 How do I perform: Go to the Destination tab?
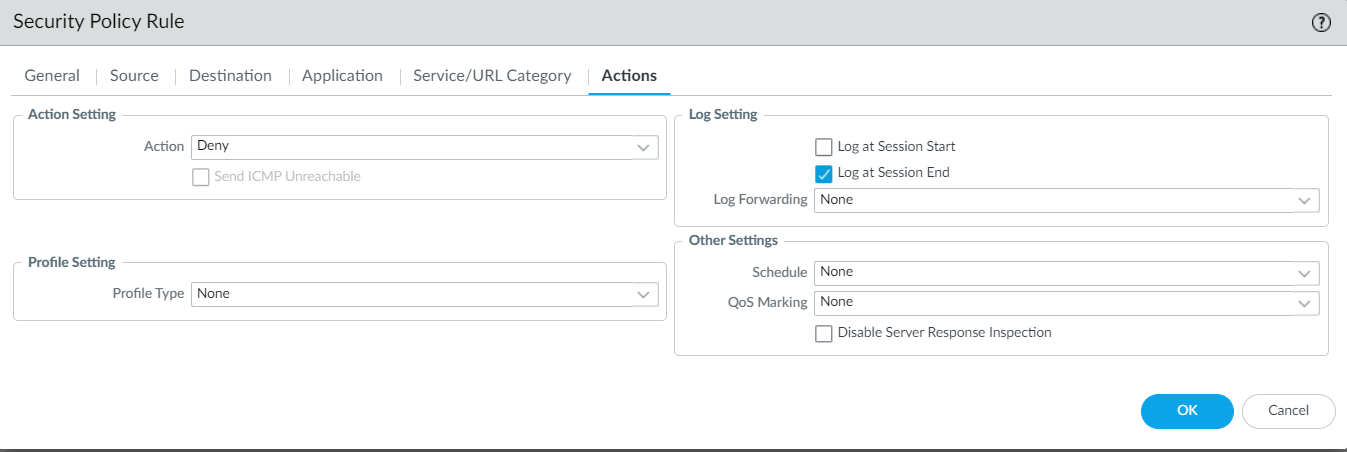coord(230,76)
